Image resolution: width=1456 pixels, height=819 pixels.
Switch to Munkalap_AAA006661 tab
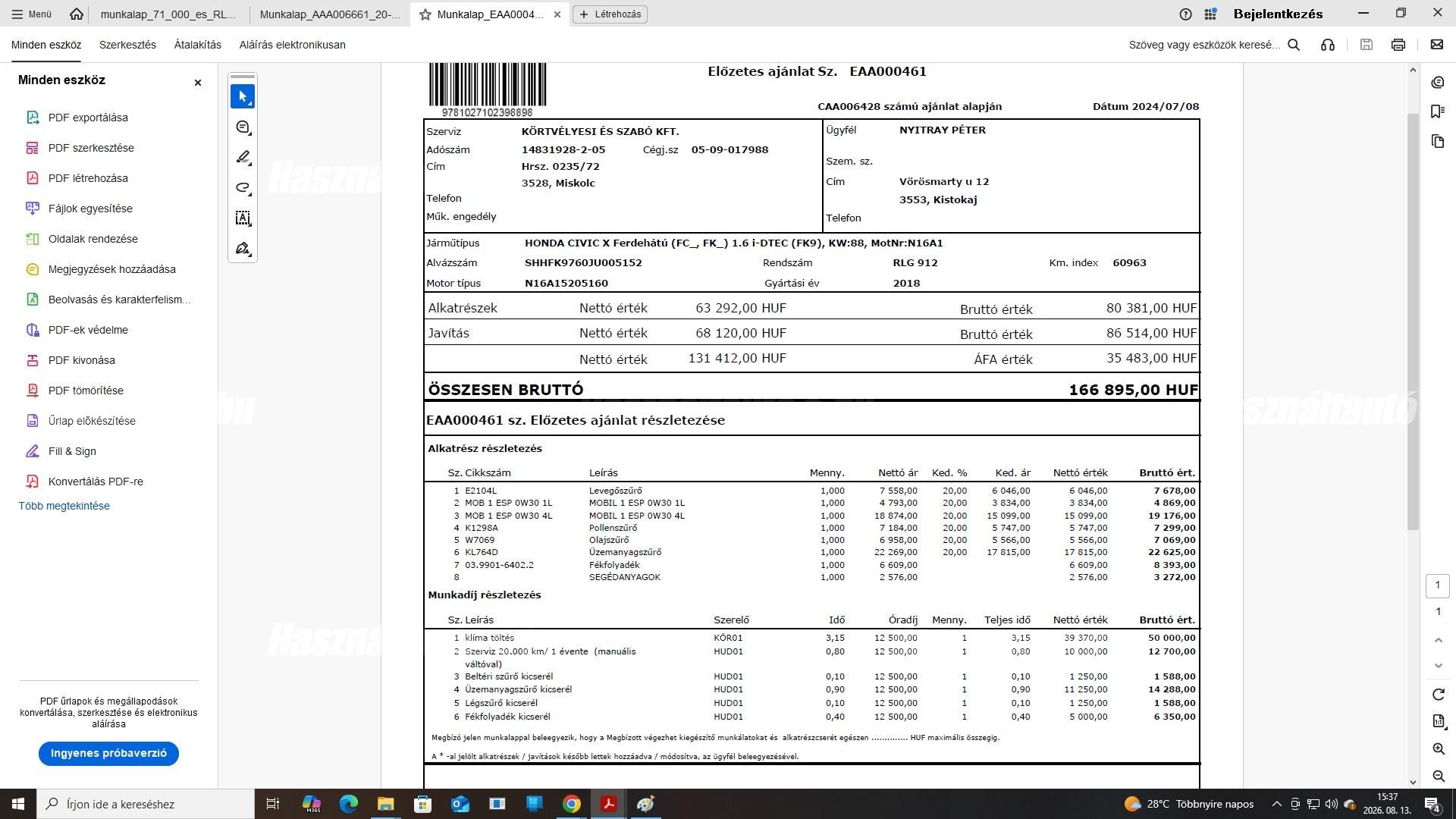click(329, 14)
